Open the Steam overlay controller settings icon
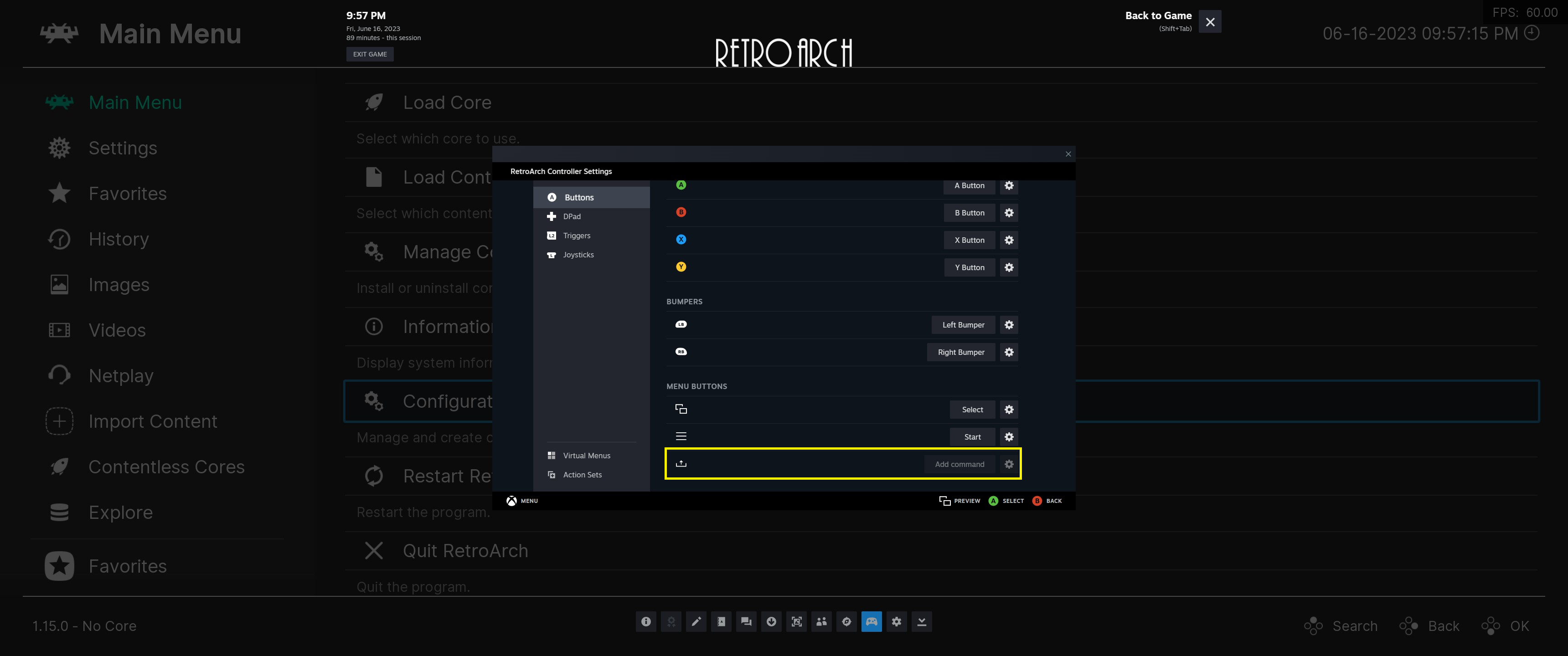 coord(871,621)
